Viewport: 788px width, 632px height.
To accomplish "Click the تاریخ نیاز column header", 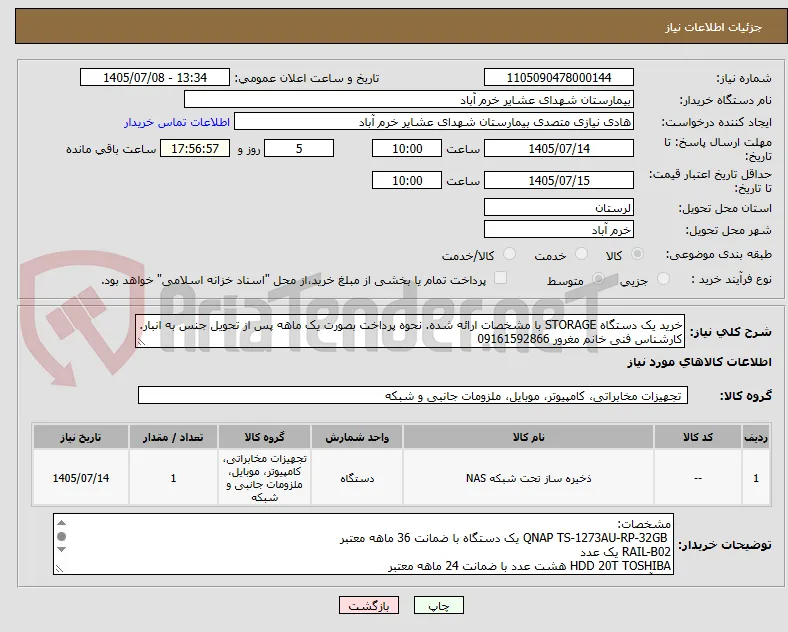I will tap(81, 437).
